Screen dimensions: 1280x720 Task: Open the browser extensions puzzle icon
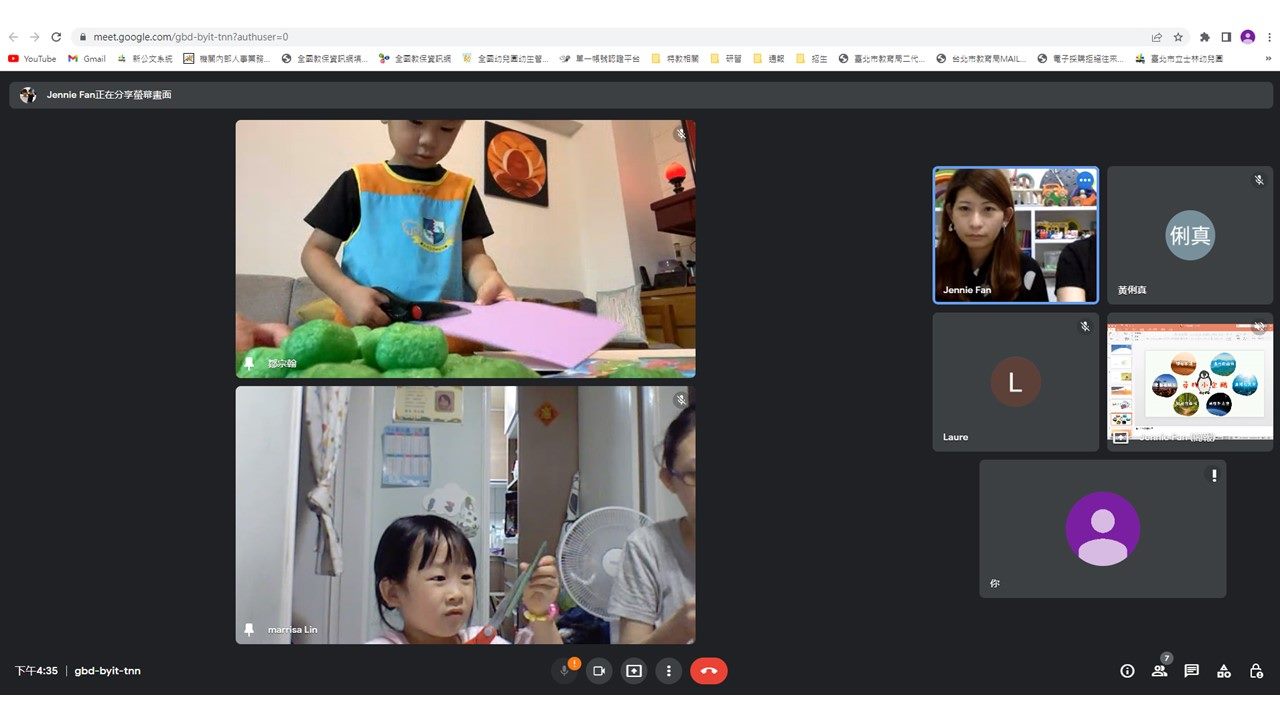pyautogui.click(x=1205, y=37)
